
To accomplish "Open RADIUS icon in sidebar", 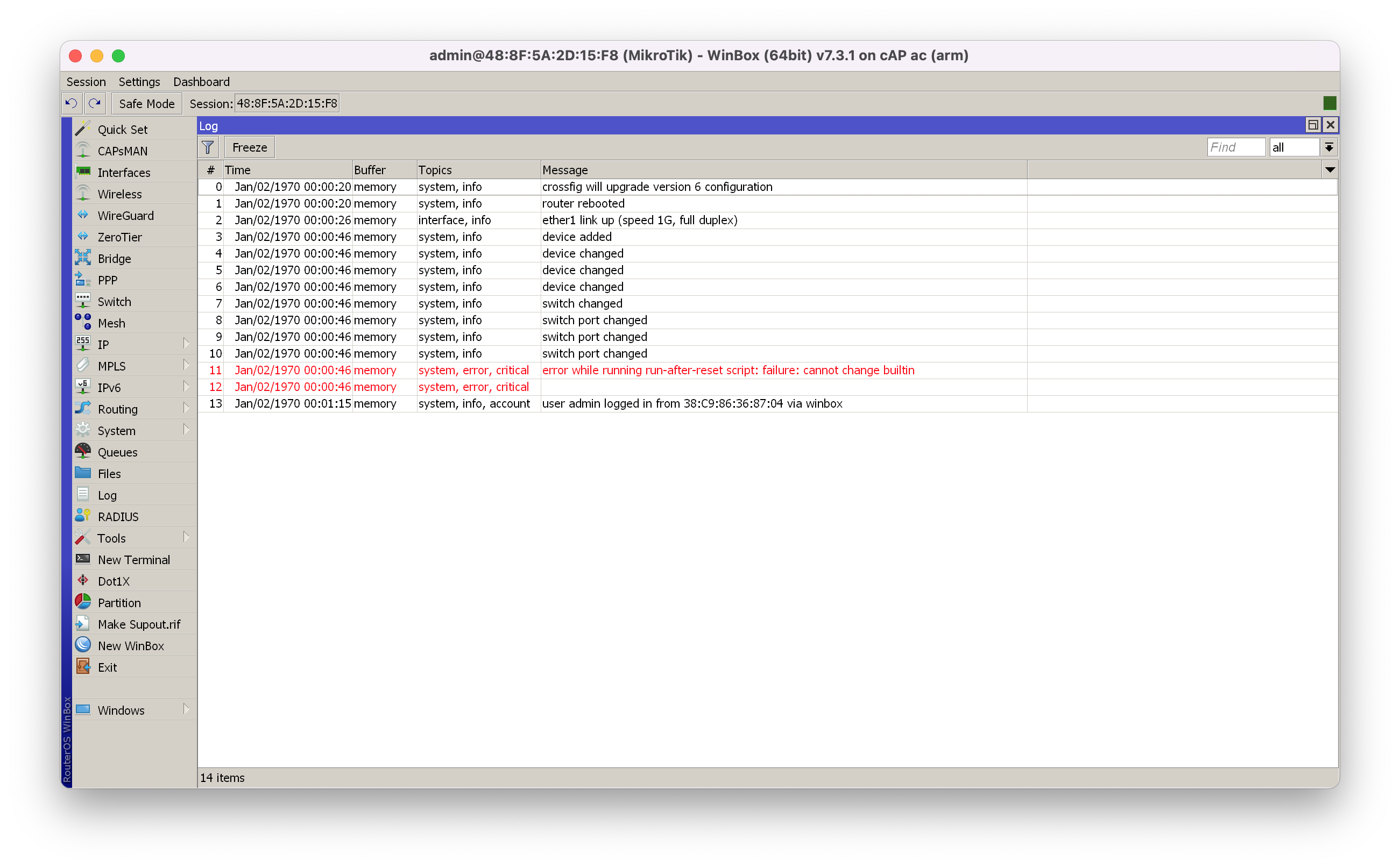I will tap(83, 516).
